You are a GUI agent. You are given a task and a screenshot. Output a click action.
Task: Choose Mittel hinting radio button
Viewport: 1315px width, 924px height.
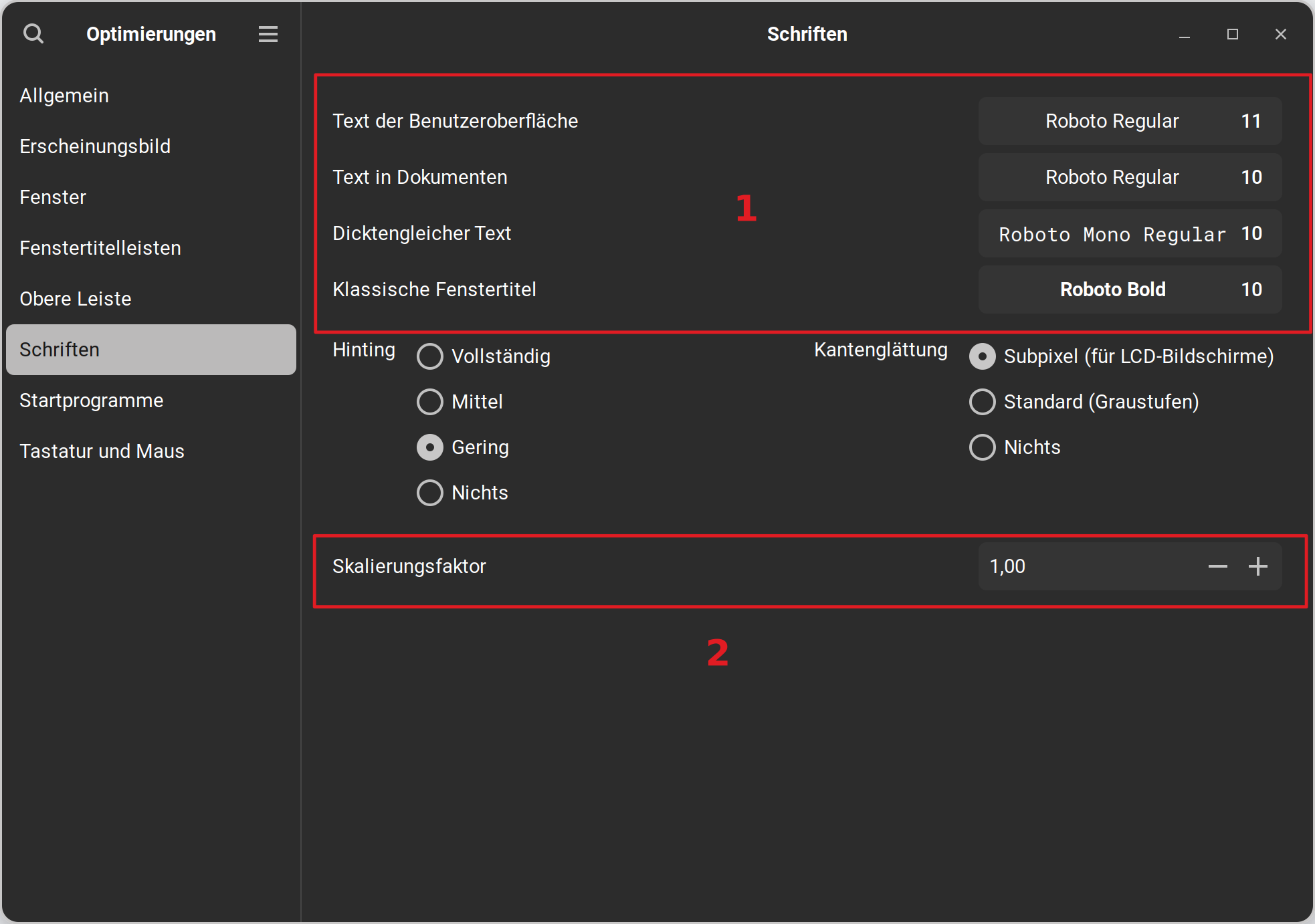point(430,402)
